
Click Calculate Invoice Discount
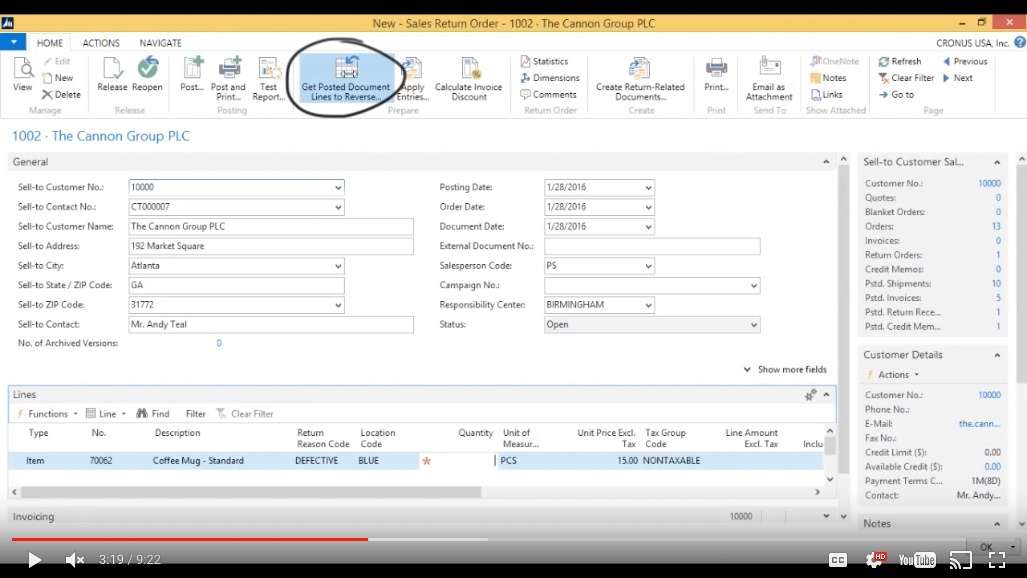tap(468, 79)
